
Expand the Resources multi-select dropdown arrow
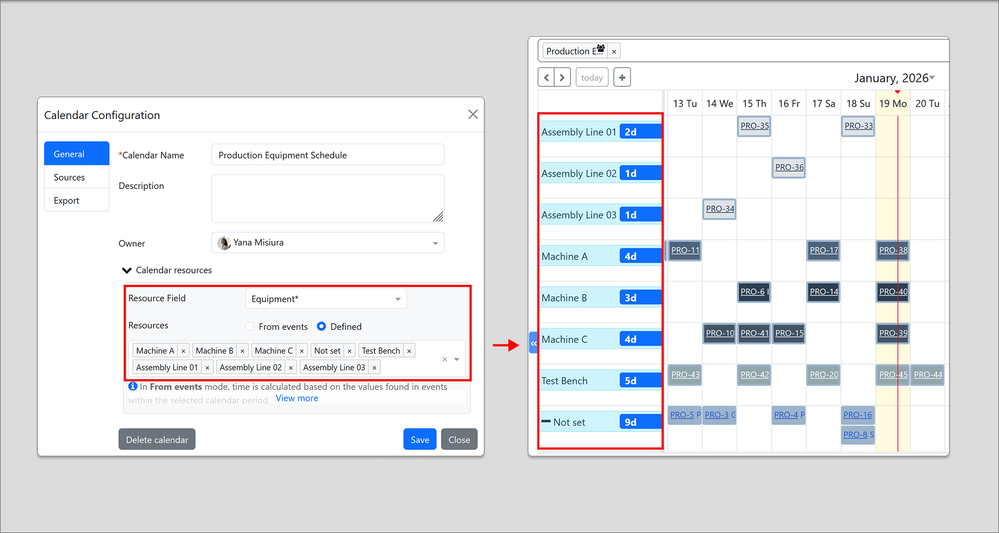click(457, 359)
